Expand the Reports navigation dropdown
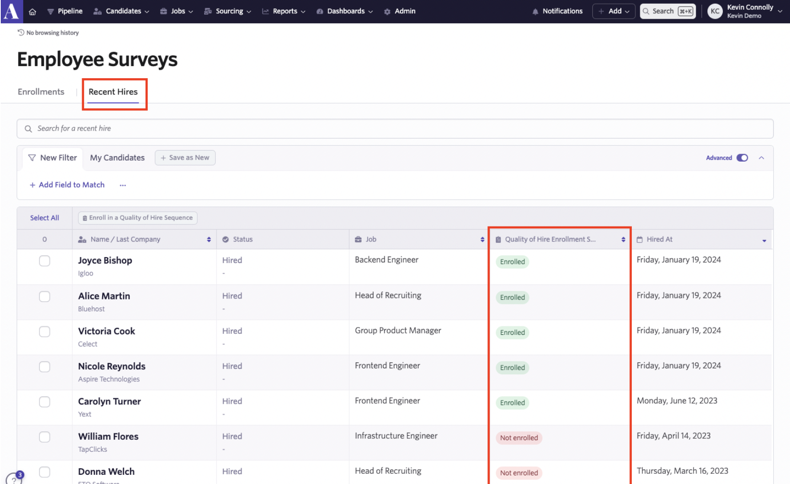Viewport: 790px width, 484px height. [284, 11]
